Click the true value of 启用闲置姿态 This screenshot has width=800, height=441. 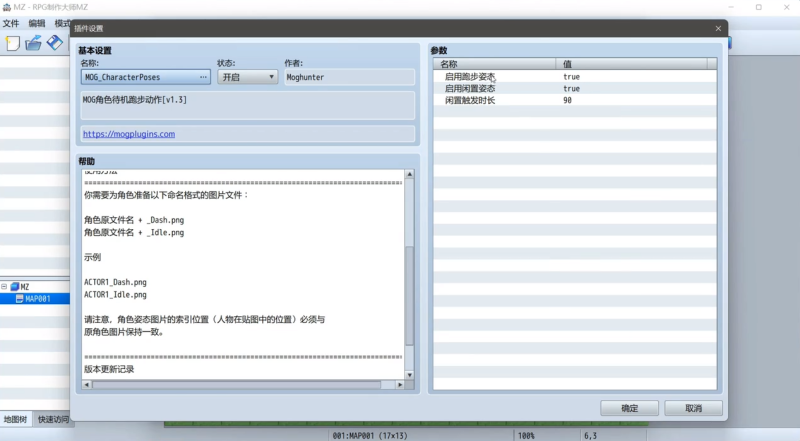click(571, 88)
